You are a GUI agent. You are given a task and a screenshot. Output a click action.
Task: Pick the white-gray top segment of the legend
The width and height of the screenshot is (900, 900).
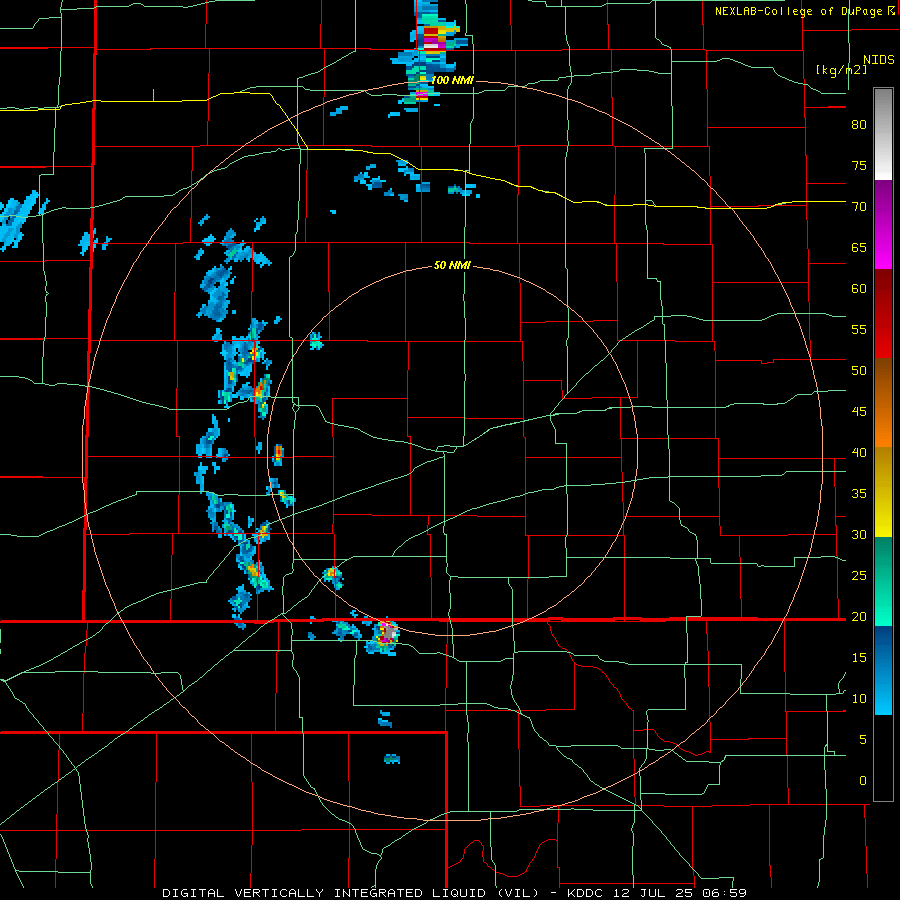tap(883, 134)
